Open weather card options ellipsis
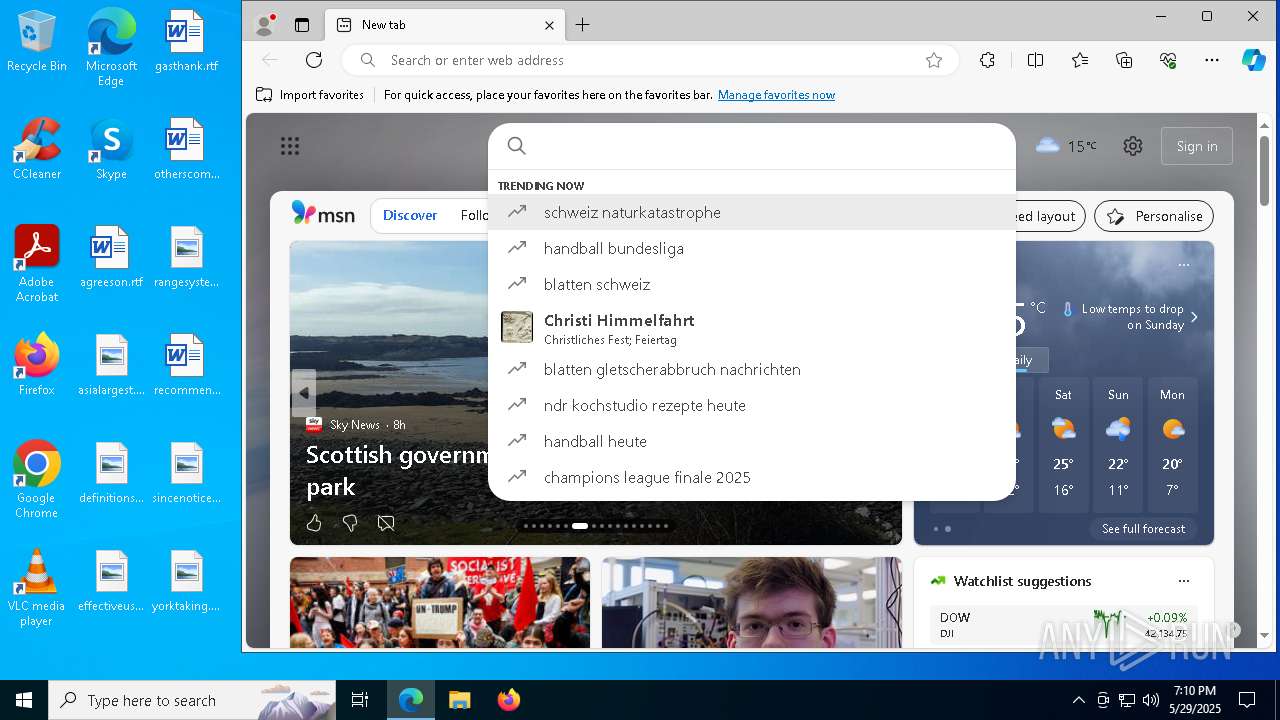Image resolution: width=1280 pixels, height=720 pixels. [x=1184, y=265]
